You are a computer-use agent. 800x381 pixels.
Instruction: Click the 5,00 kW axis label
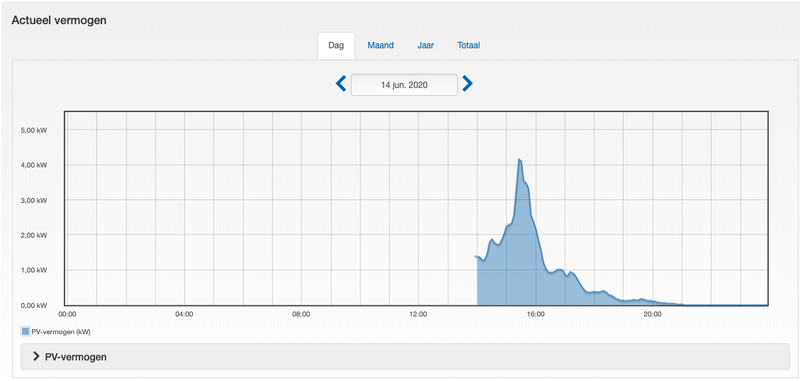(x=35, y=131)
